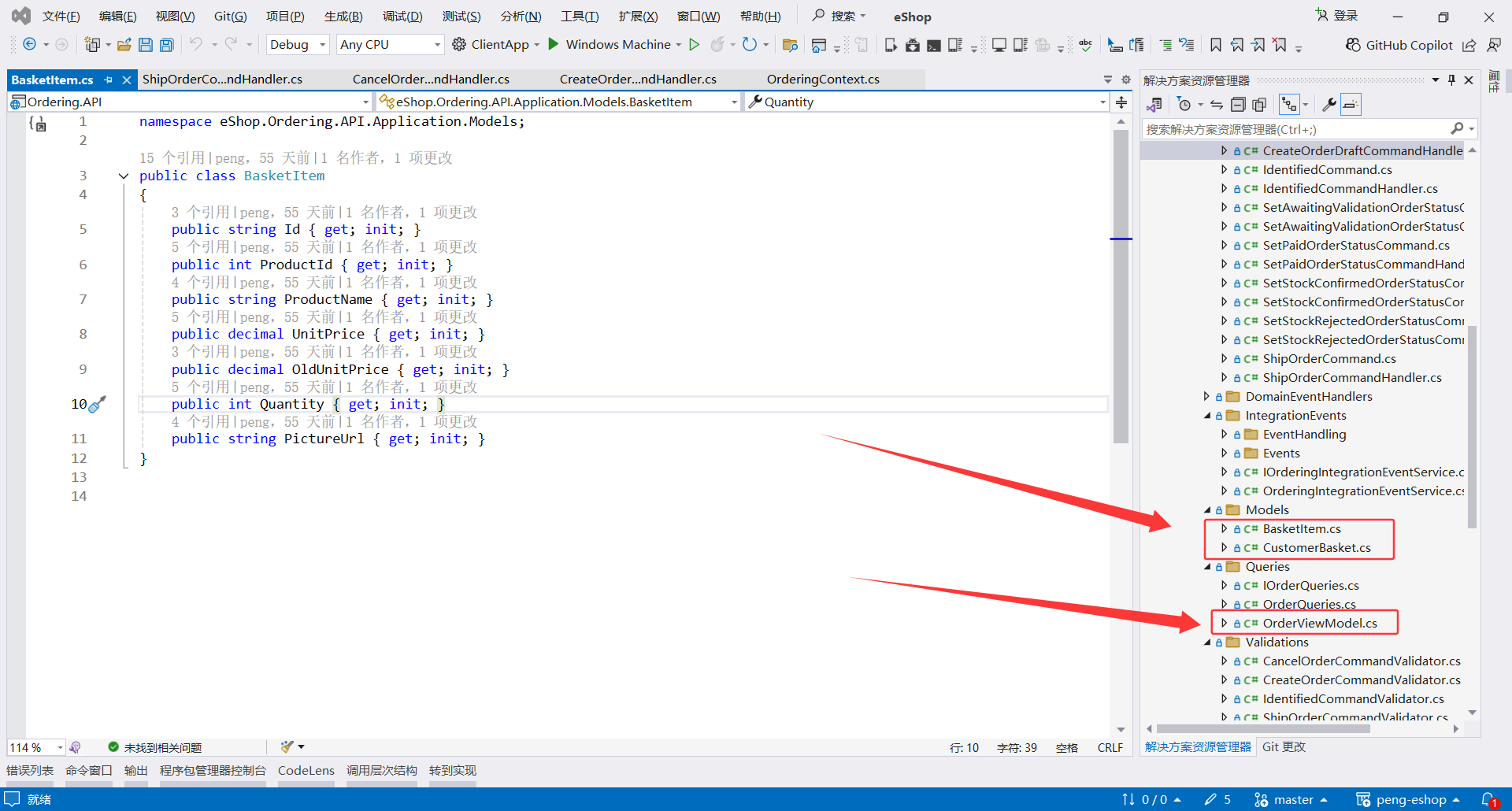This screenshot has height=811, width=1512.
Task: Click the solution and folder view switch icon
Action: [x=1154, y=105]
